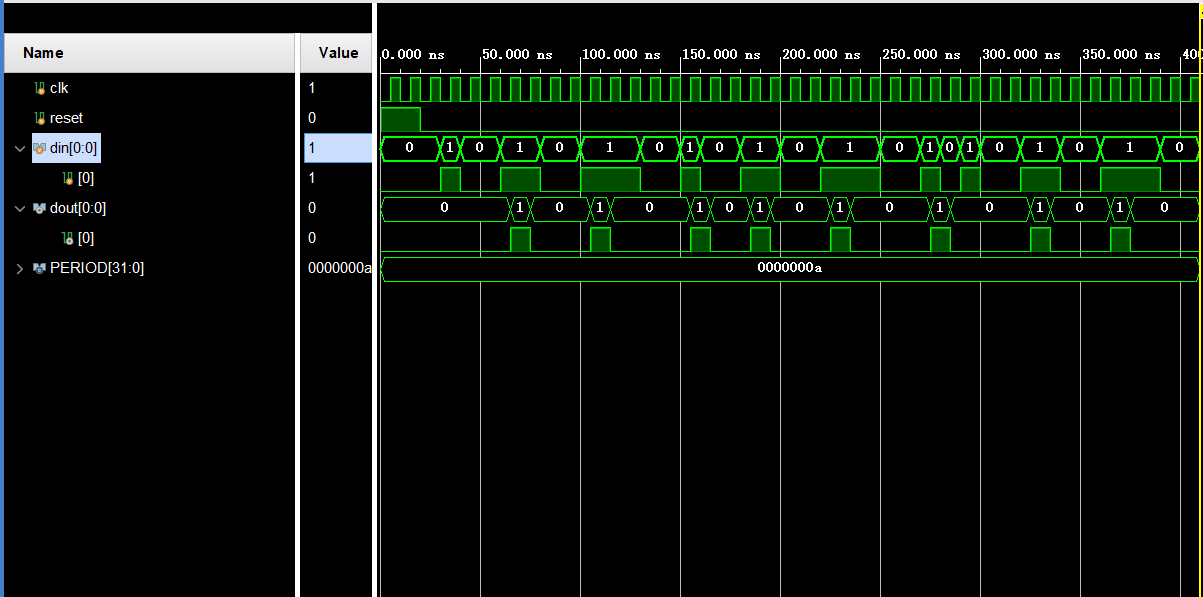Image resolution: width=1203 pixels, height=597 pixels.
Task: Click the reset signal icon
Action: click(x=40, y=118)
